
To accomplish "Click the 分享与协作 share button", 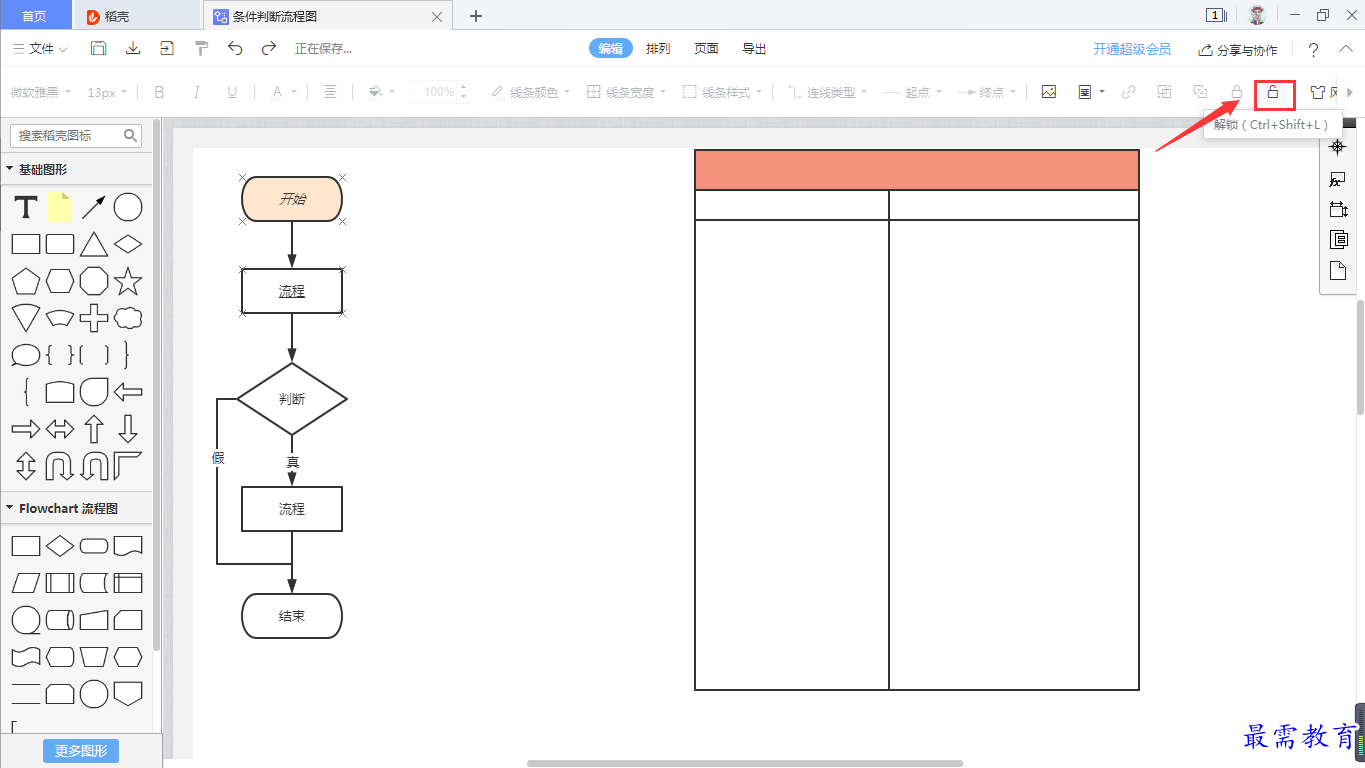I will [x=1238, y=49].
